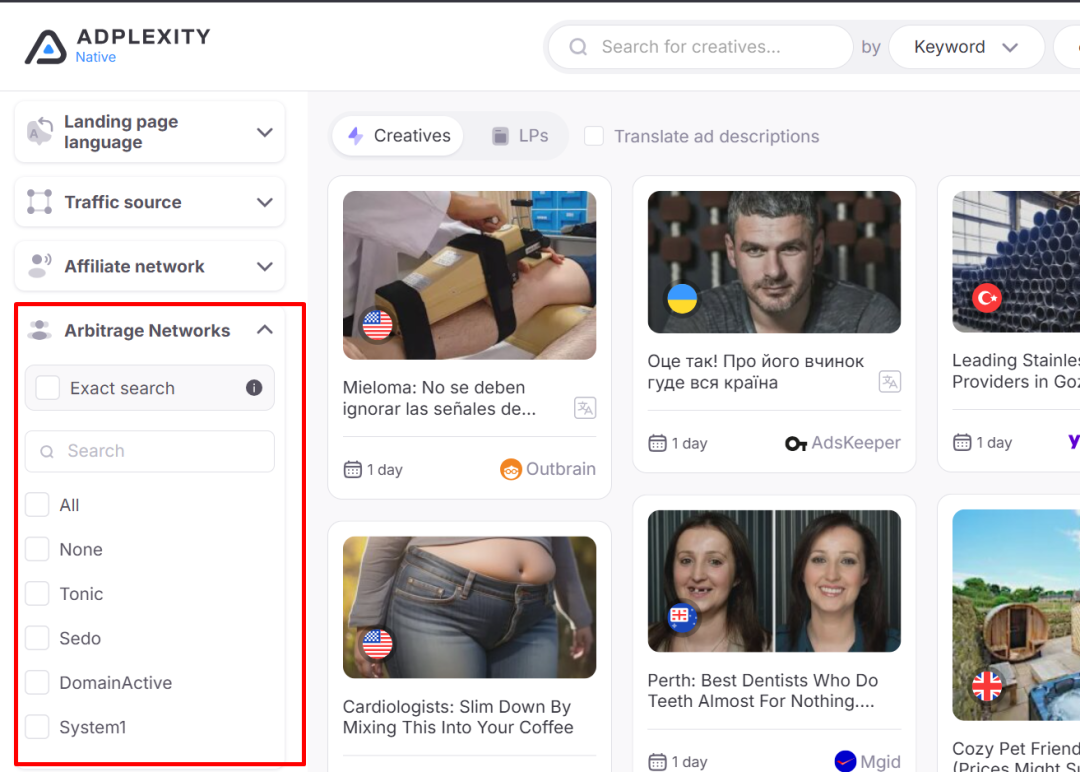Open the Ukrainian man portrait thumbnail

click(x=774, y=262)
